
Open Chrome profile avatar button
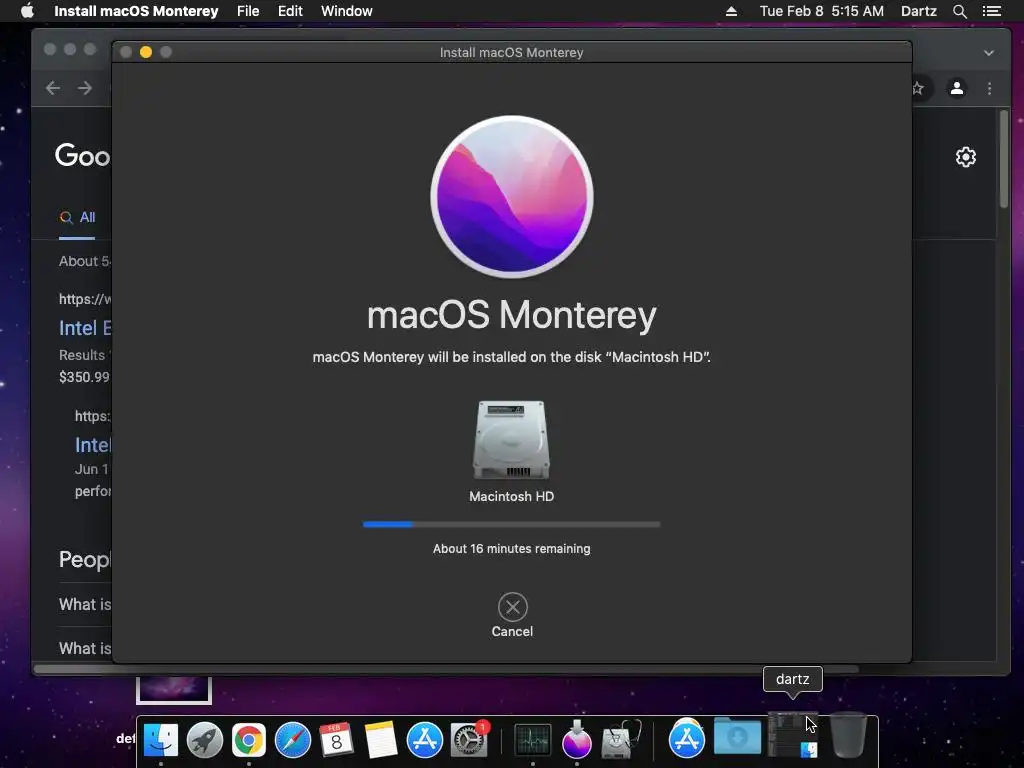[957, 88]
